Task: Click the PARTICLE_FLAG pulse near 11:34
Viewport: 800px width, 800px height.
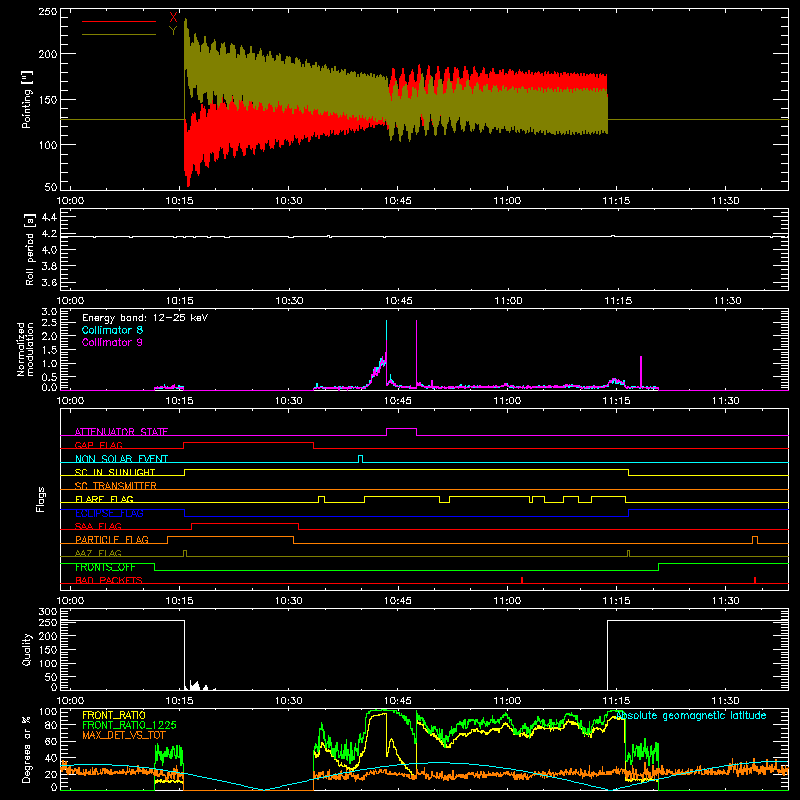Action: [755, 540]
